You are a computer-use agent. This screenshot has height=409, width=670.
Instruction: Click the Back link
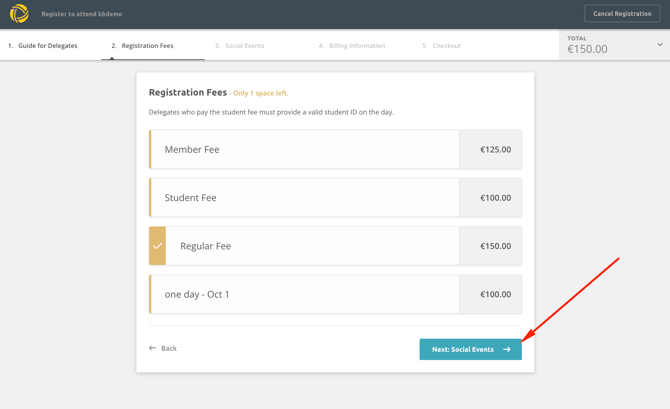(x=168, y=348)
